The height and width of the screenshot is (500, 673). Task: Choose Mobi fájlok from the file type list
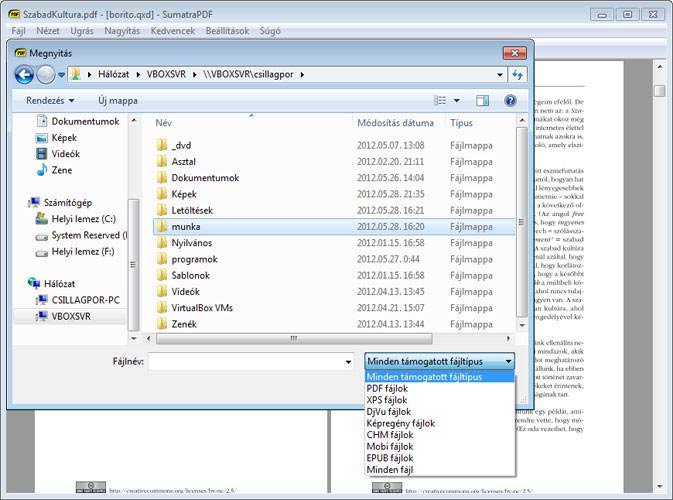pos(440,446)
